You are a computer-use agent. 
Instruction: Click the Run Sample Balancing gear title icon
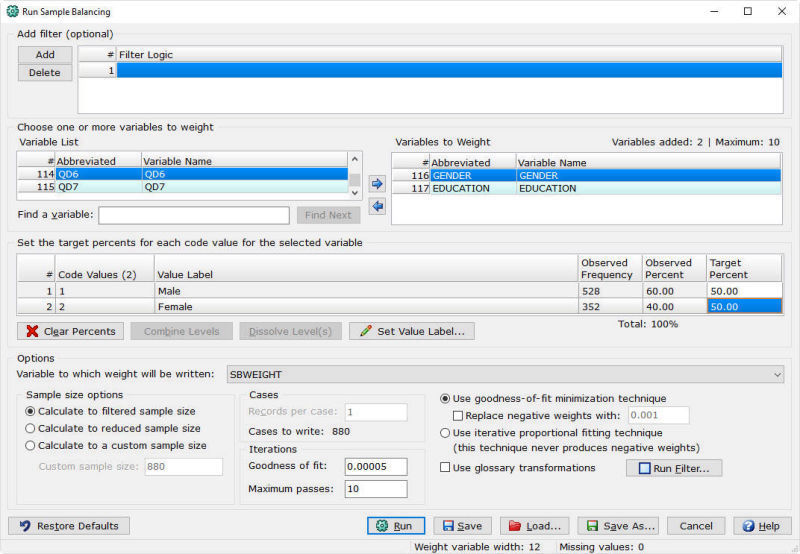(x=12, y=11)
